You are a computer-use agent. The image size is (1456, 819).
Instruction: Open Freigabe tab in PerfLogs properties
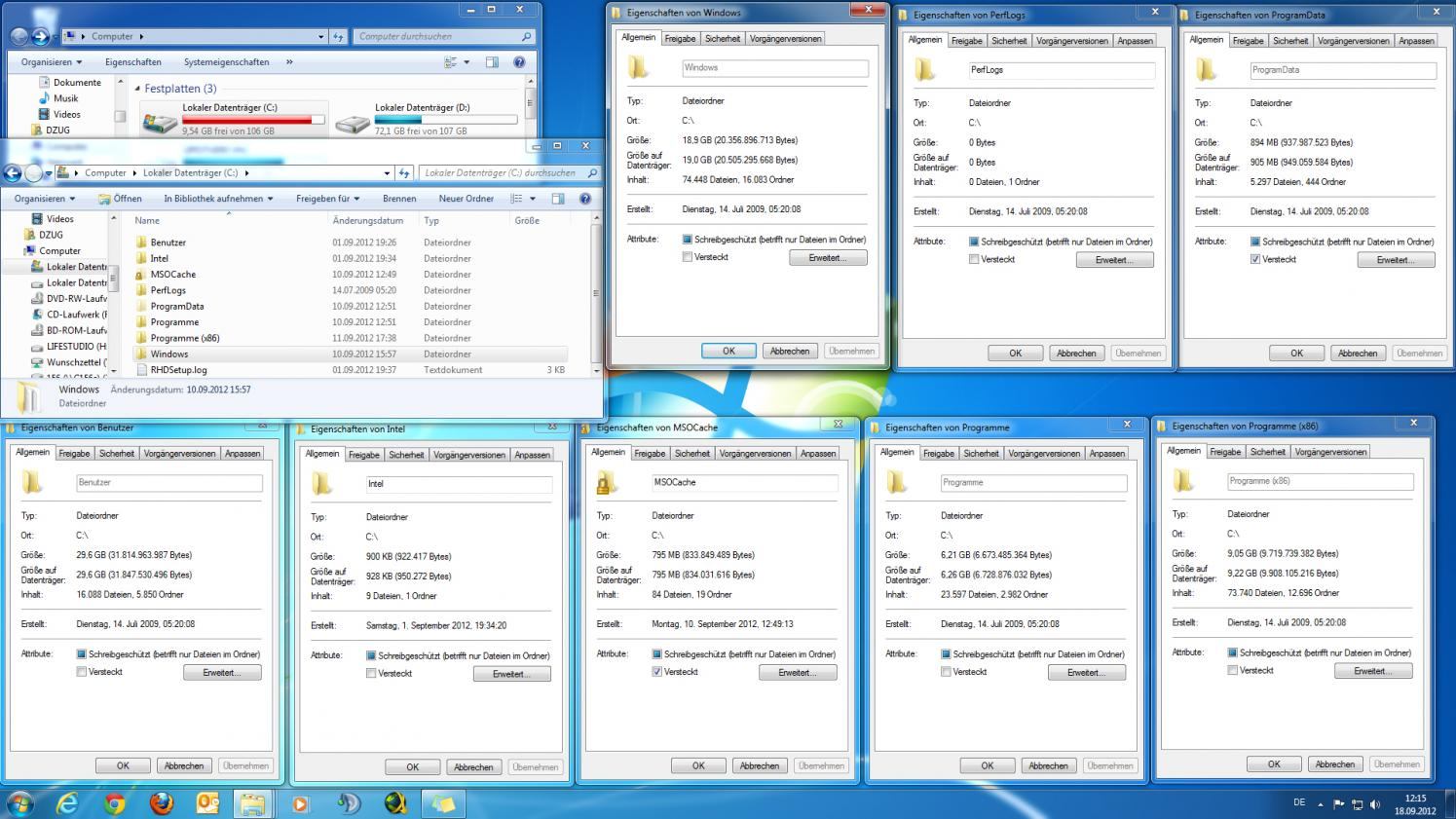(966, 41)
